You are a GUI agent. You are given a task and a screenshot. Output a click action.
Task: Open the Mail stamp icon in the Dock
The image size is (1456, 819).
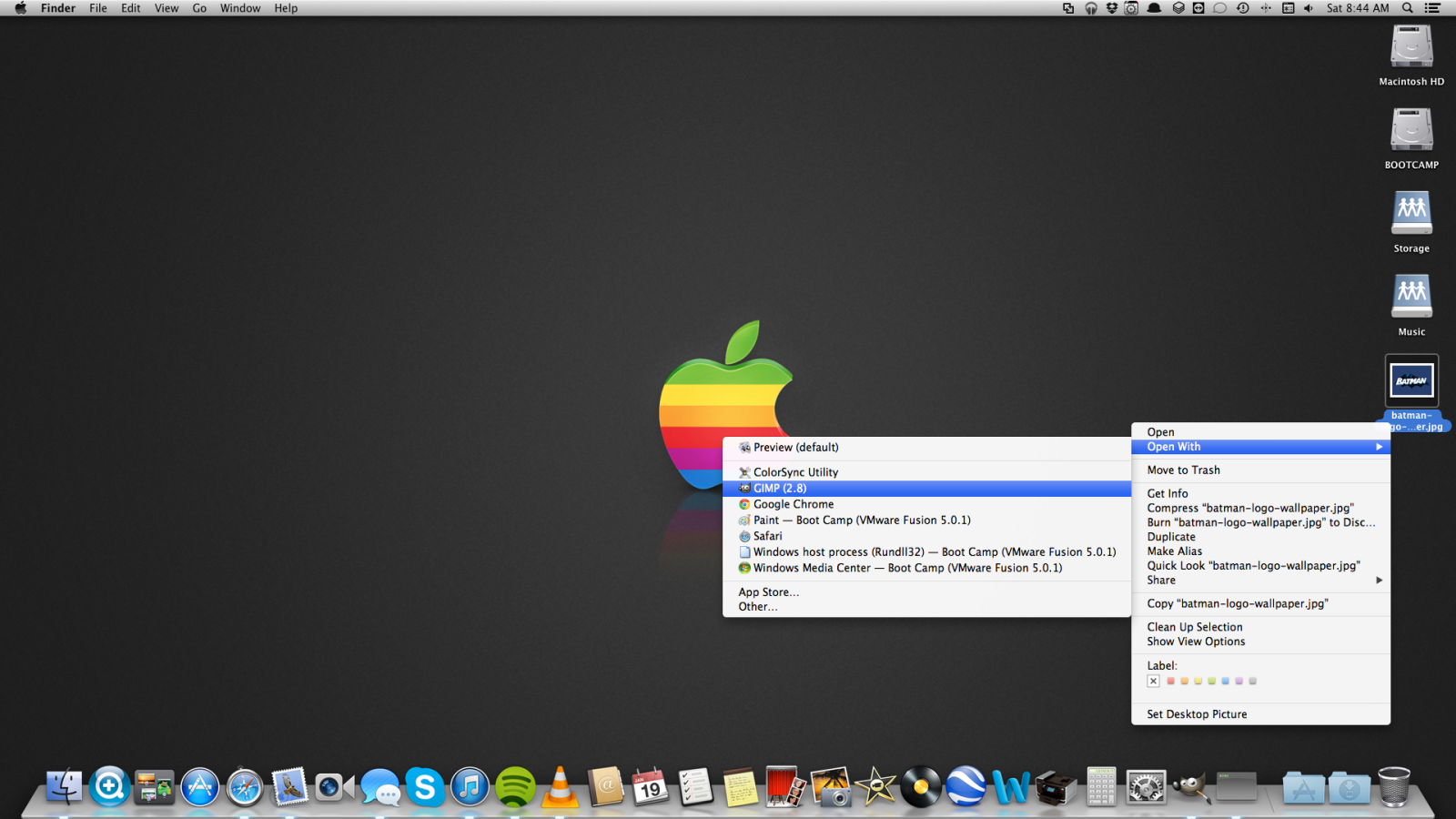289,786
